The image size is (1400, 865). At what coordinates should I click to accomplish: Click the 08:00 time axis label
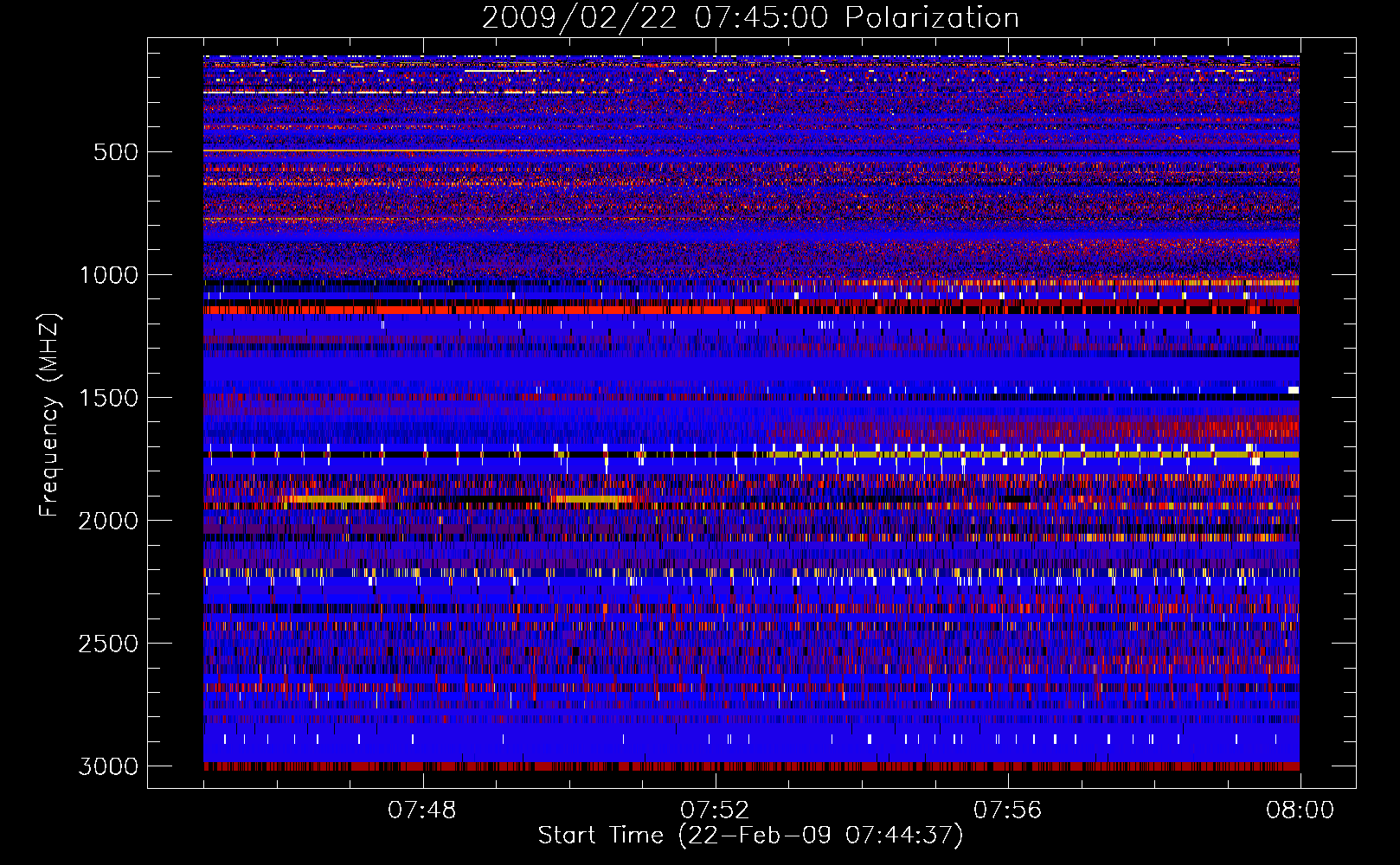pyautogui.click(x=1300, y=811)
